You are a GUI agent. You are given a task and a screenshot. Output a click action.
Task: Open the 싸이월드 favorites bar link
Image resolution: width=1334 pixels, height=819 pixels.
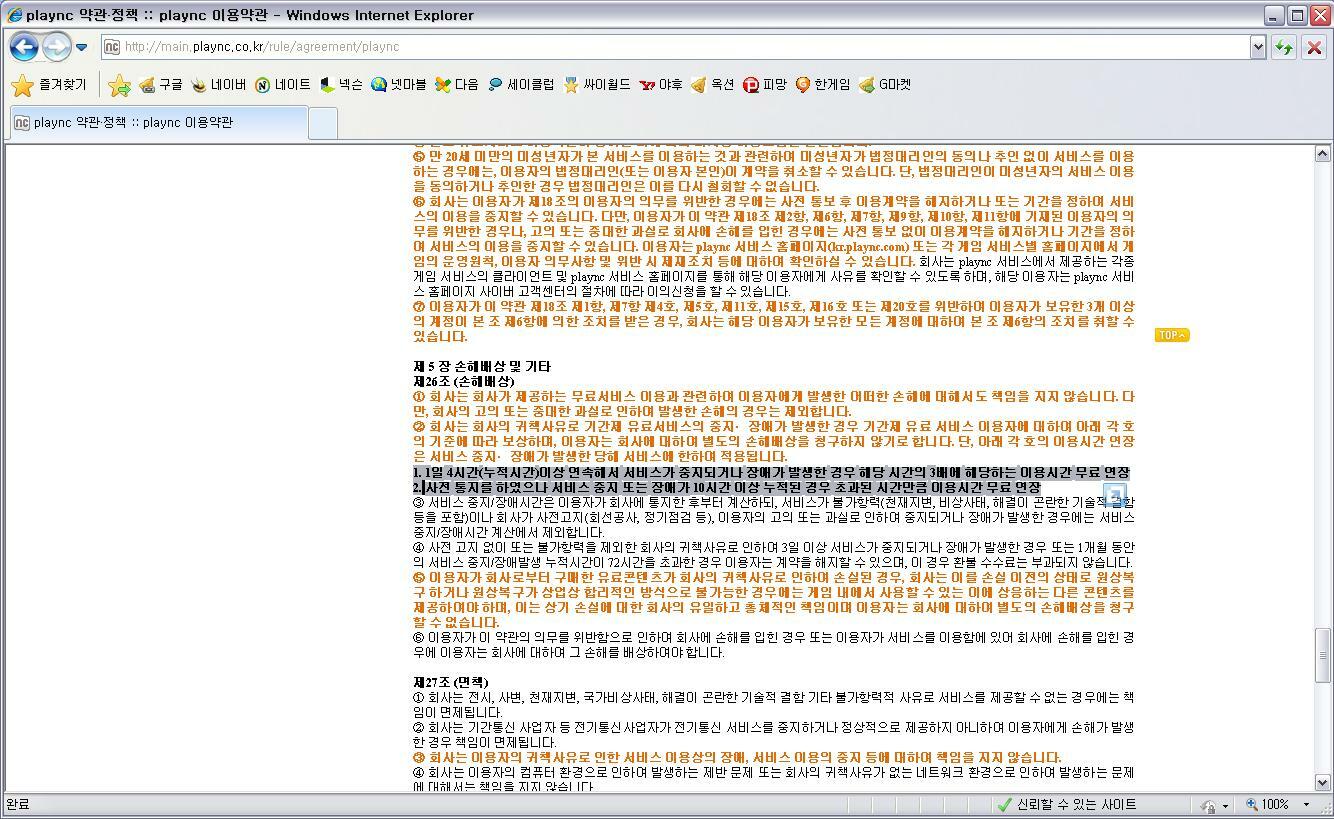point(597,85)
